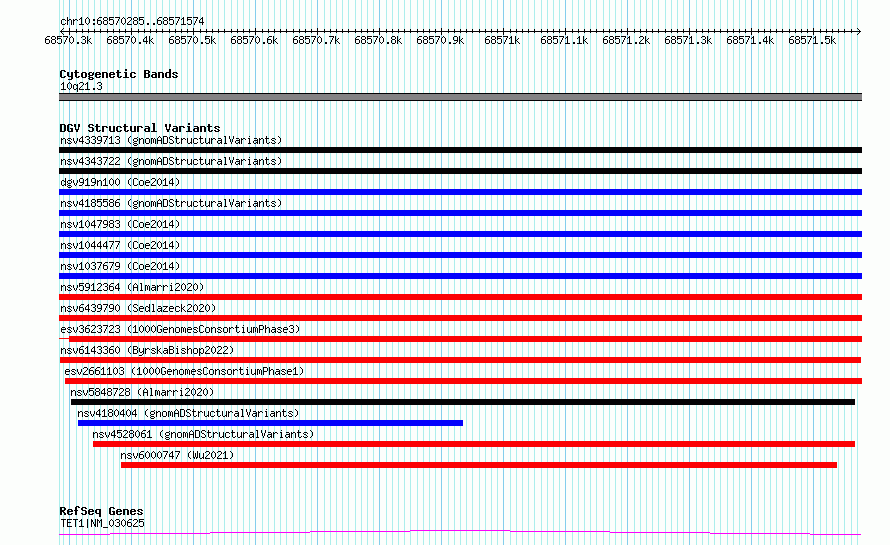Click the black bar under nsv4343722
890x545 pixels.
click(460, 171)
